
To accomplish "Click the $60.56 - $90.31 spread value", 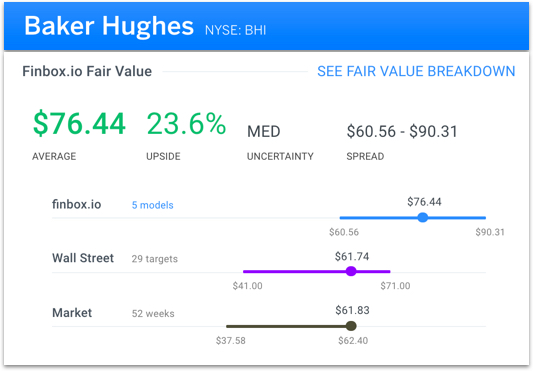I will click(402, 131).
